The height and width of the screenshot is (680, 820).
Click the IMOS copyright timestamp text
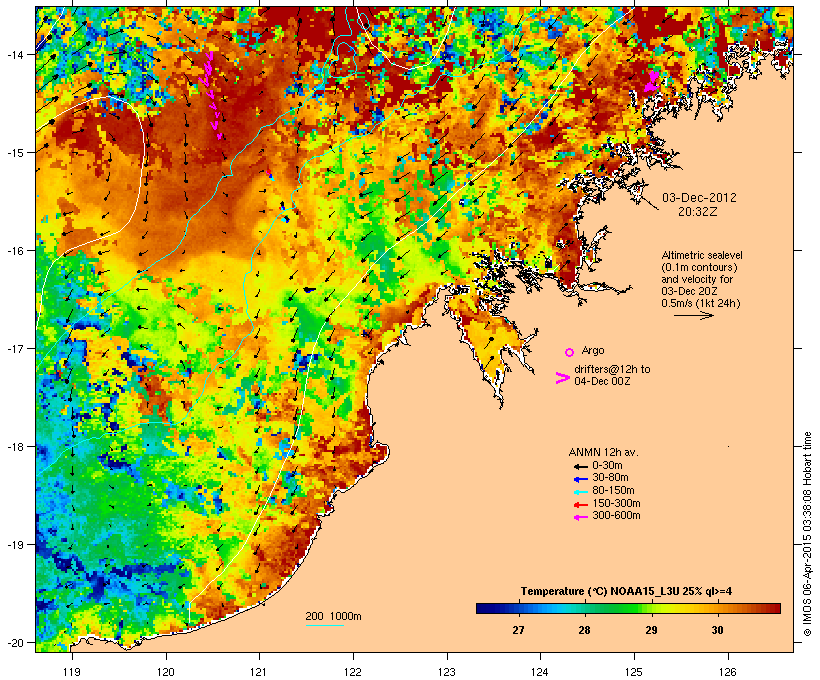[807, 534]
